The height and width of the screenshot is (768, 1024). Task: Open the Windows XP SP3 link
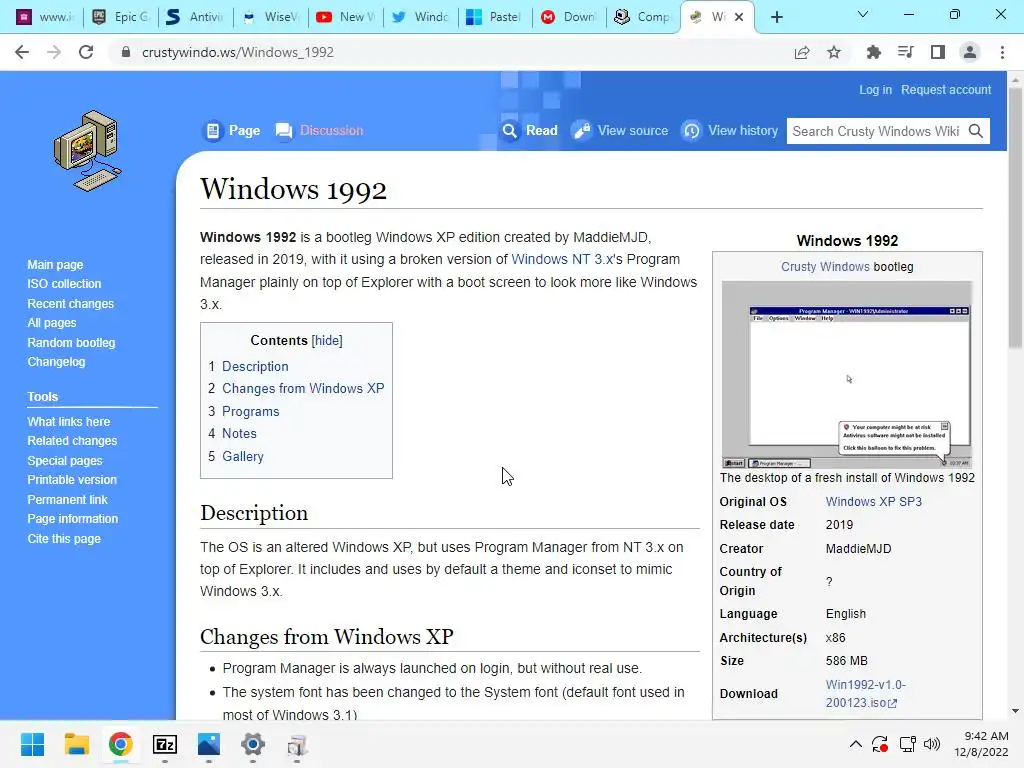click(x=873, y=502)
